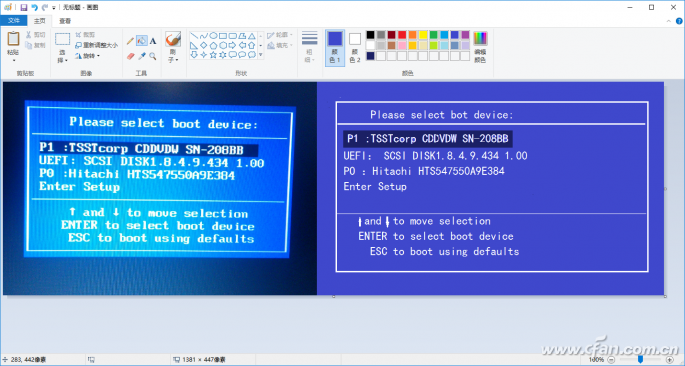
Task: Click the canvas text "Enter Setup" on the redrawn panel
Action: [375, 186]
